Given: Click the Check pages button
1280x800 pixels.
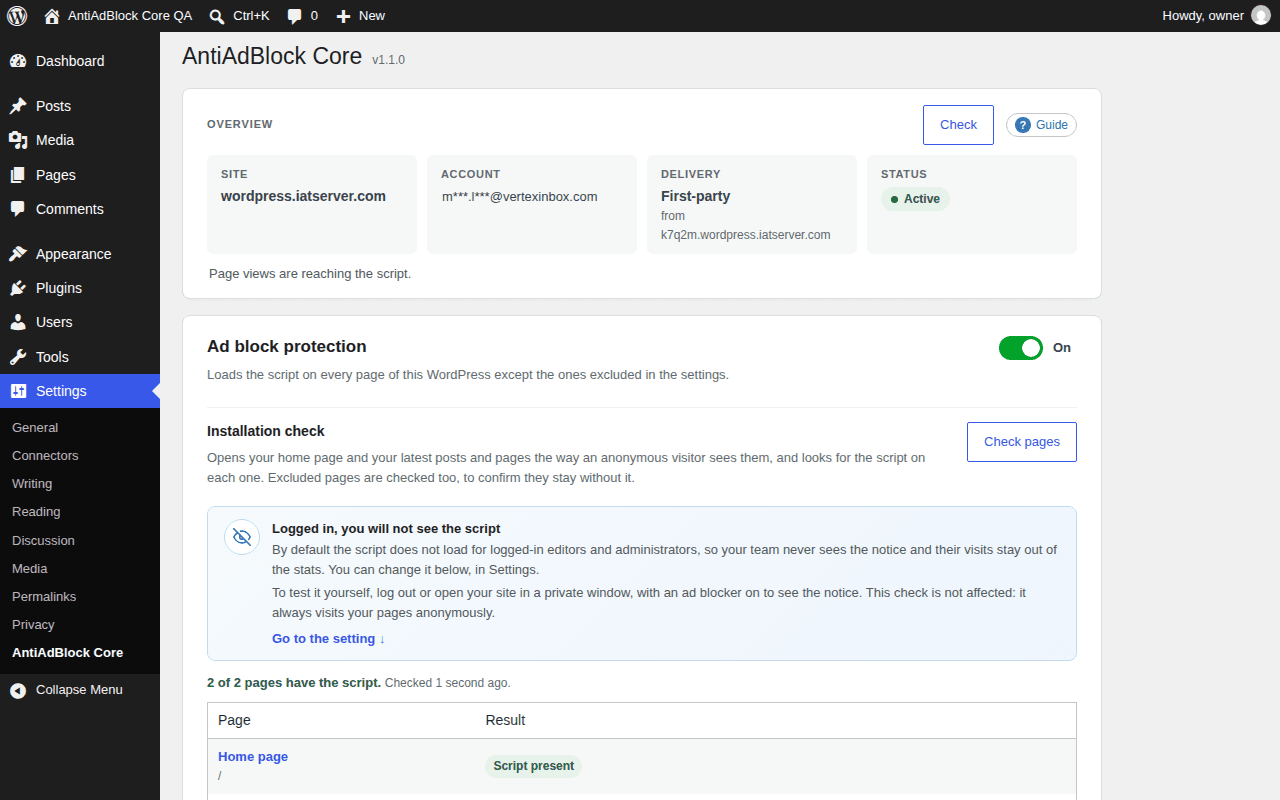Looking at the screenshot, I should click(1022, 442).
